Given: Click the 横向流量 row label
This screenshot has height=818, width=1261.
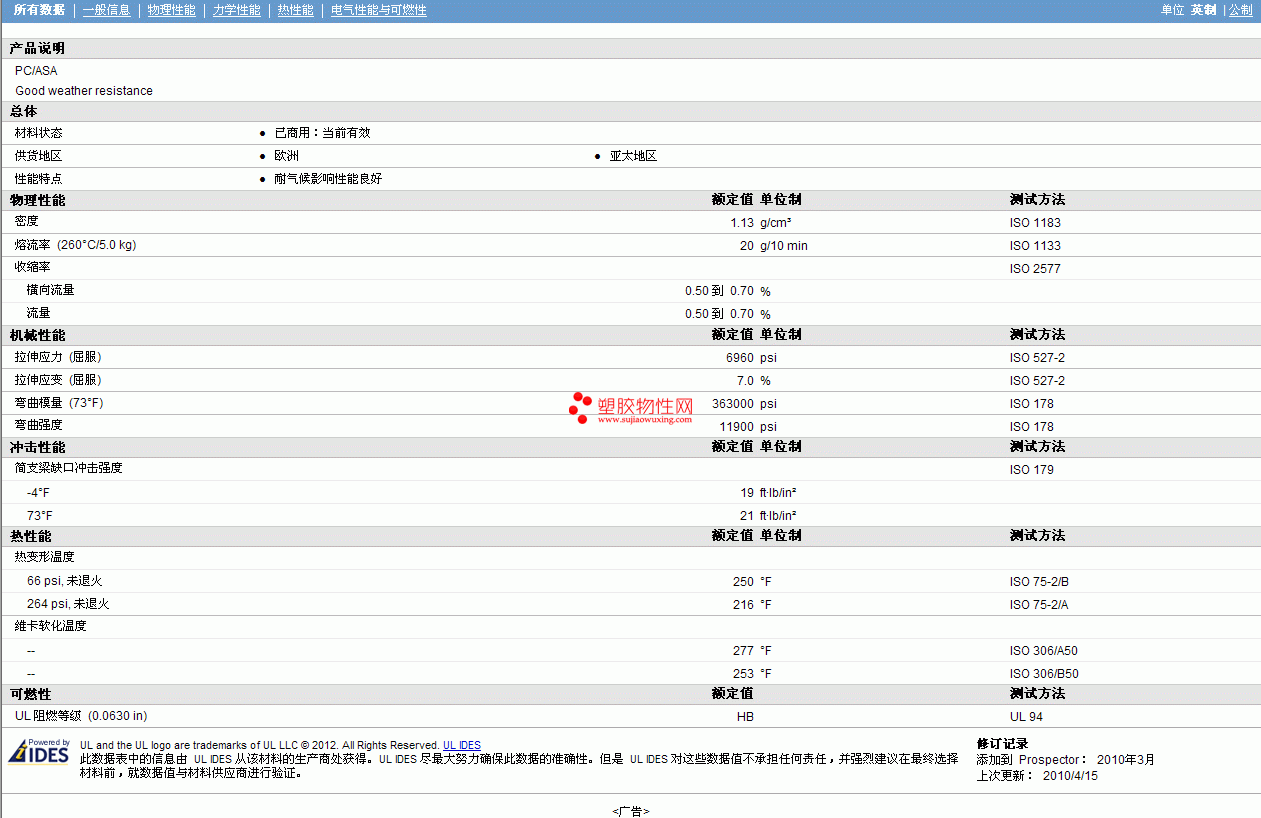Looking at the screenshot, I should pyautogui.click(x=50, y=290).
